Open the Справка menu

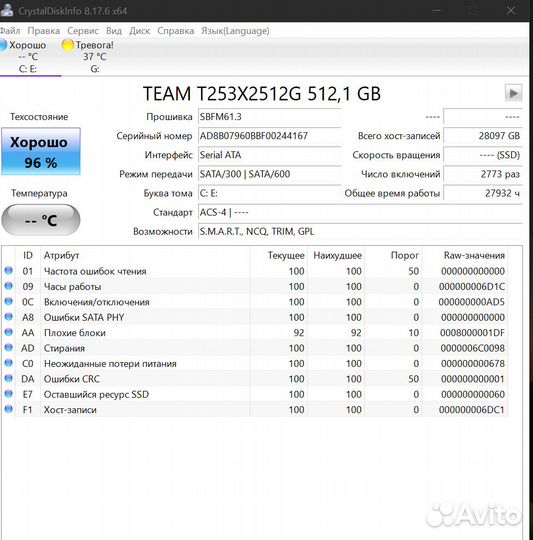[176, 31]
